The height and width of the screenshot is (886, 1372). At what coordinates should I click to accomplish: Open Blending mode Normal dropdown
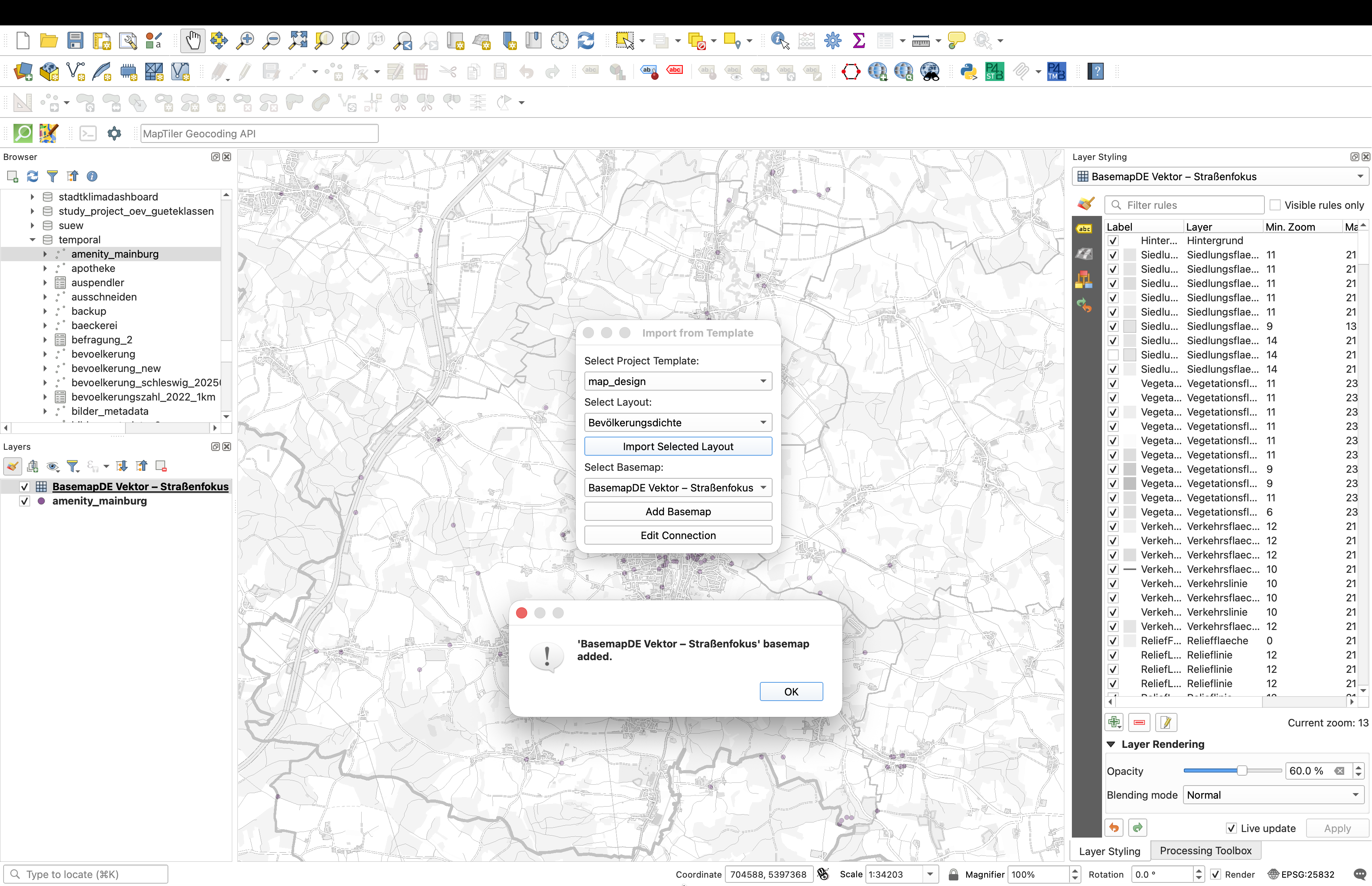(x=1274, y=795)
